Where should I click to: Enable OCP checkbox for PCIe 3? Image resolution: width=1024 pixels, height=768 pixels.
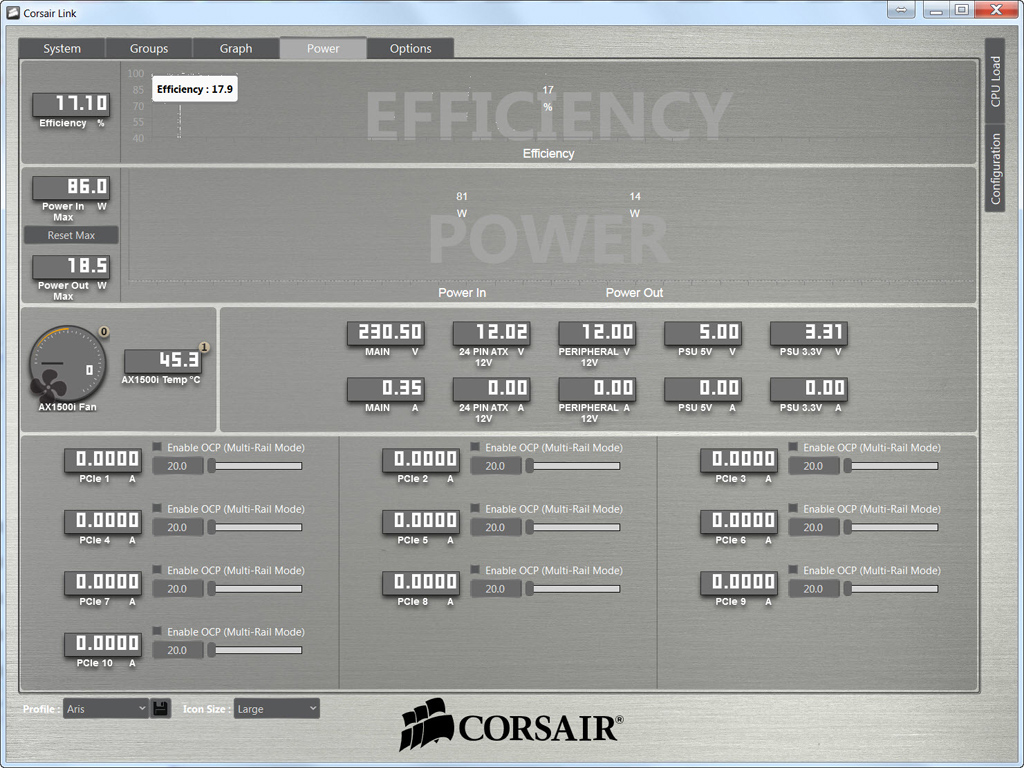pyautogui.click(x=793, y=447)
